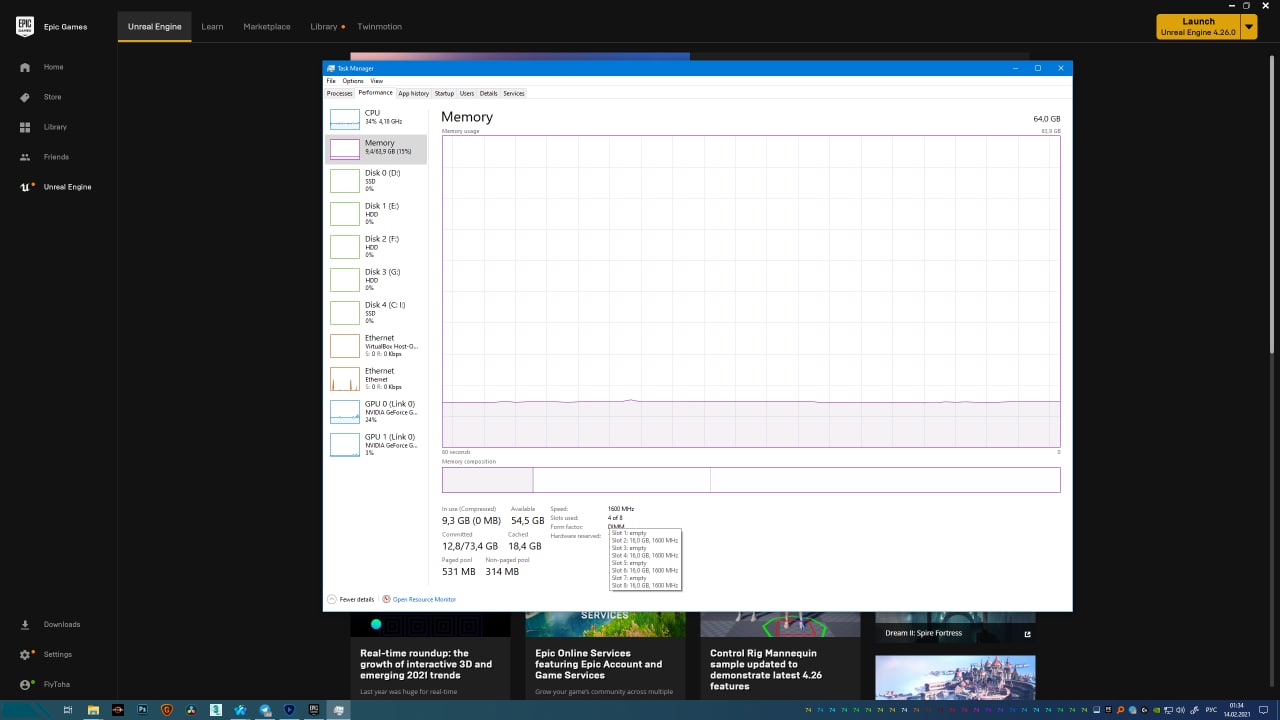The image size is (1280, 720).
Task: Switch to the App history tab
Action: click(x=413, y=93)
